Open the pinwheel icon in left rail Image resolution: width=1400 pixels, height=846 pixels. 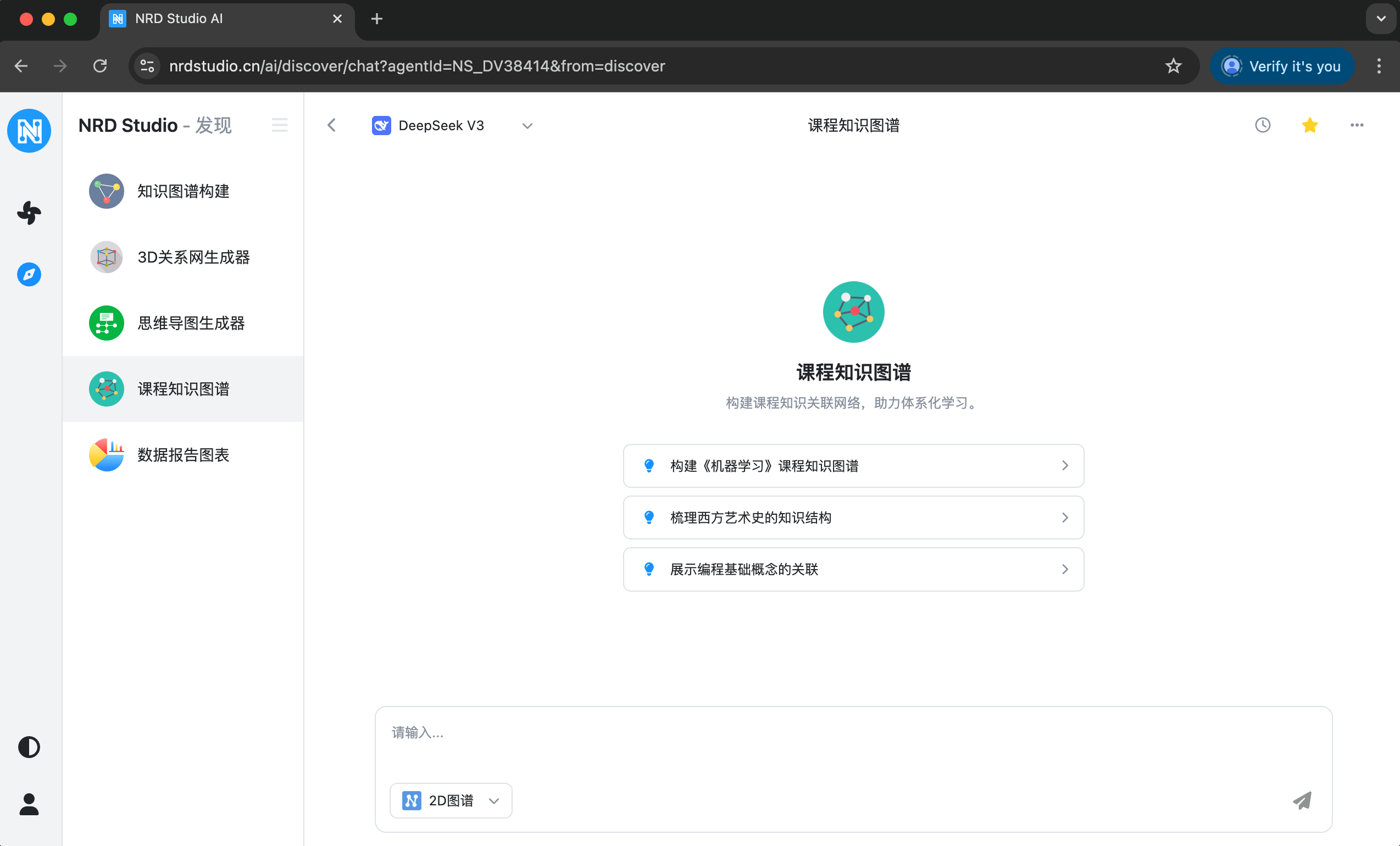point(29,213)
